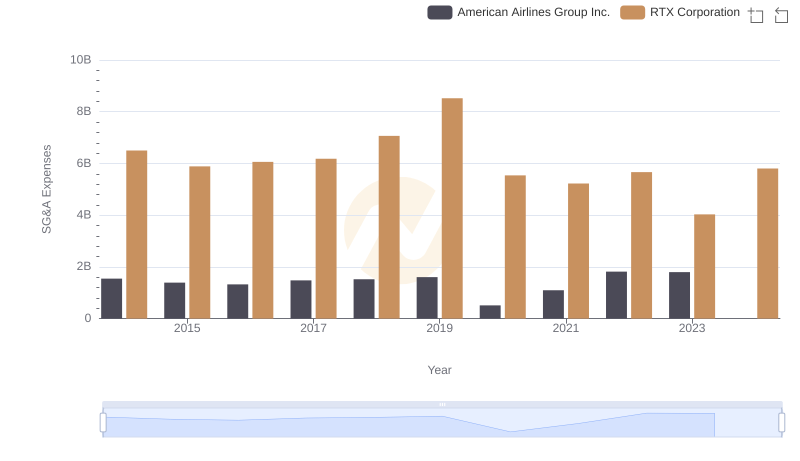800x461 pixels.
Task: Click the RTX Corporation bar for 2017
Action: 326,239
